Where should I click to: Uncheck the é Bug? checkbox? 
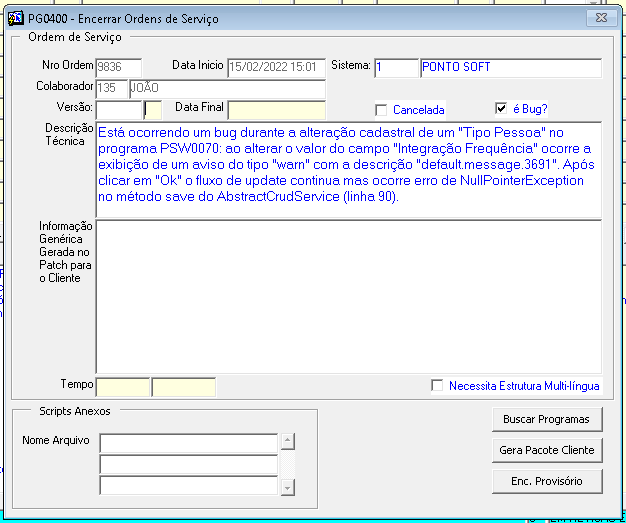pyautogui.click(x=501, y=108)
